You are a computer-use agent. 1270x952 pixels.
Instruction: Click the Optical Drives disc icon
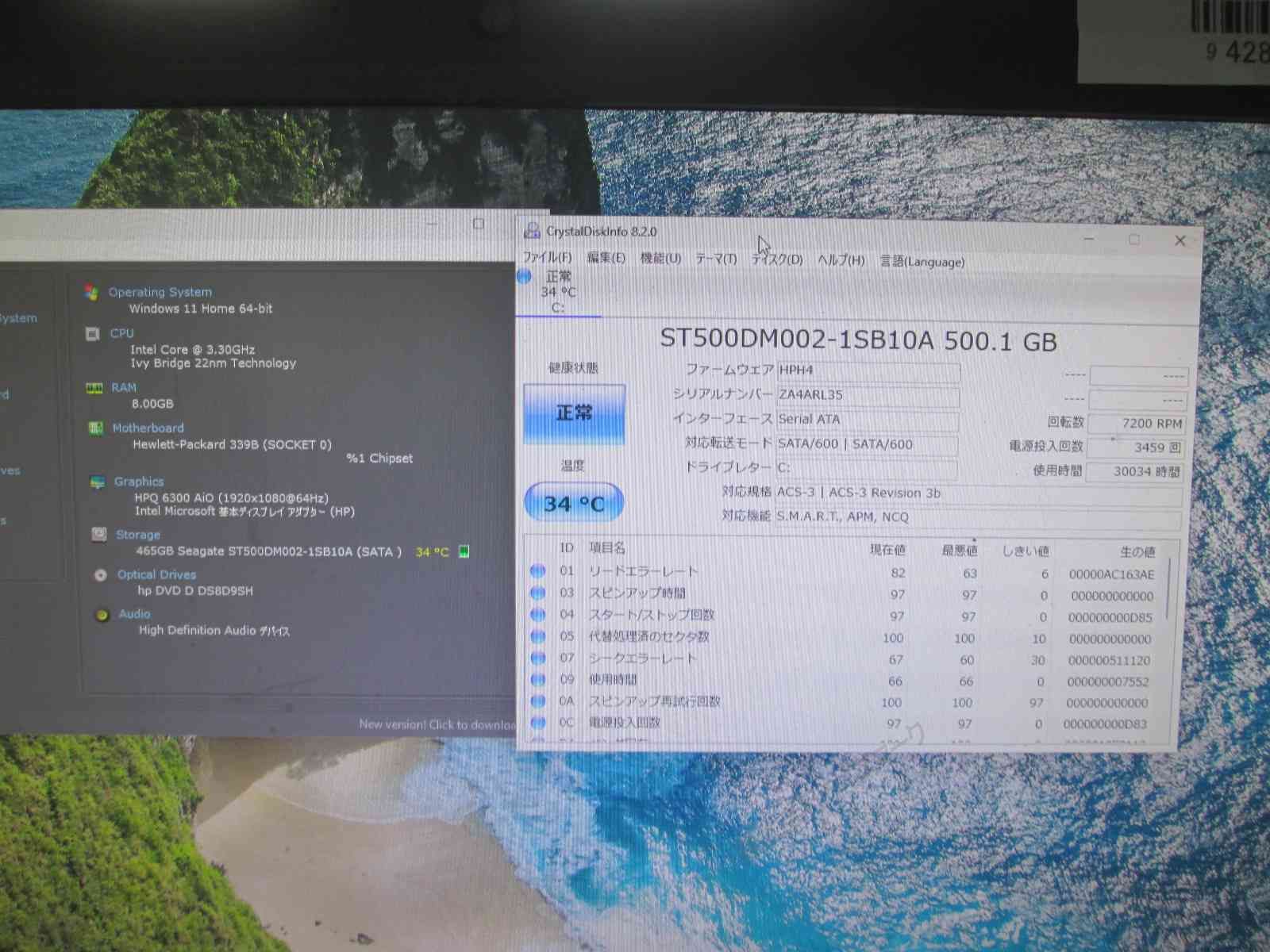[100, 574]
